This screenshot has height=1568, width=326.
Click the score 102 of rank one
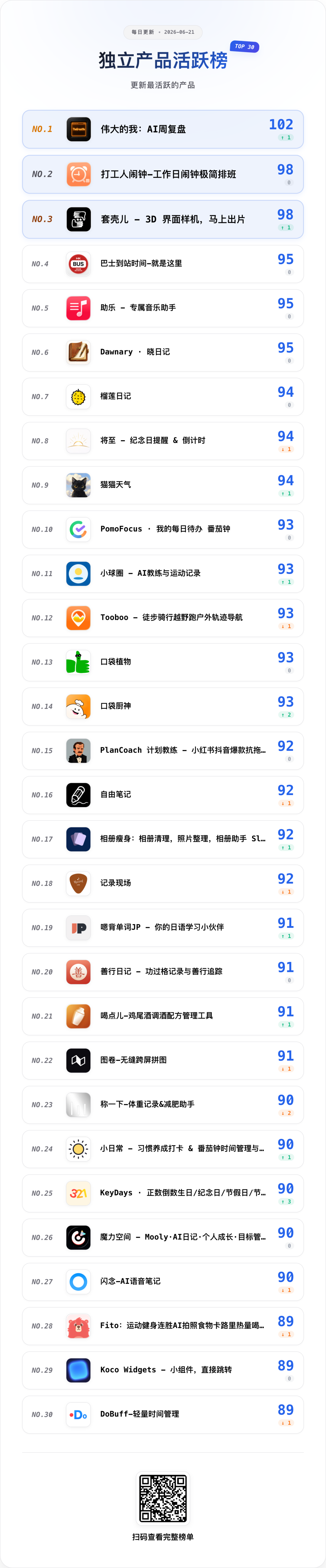(x=281, y=124)
